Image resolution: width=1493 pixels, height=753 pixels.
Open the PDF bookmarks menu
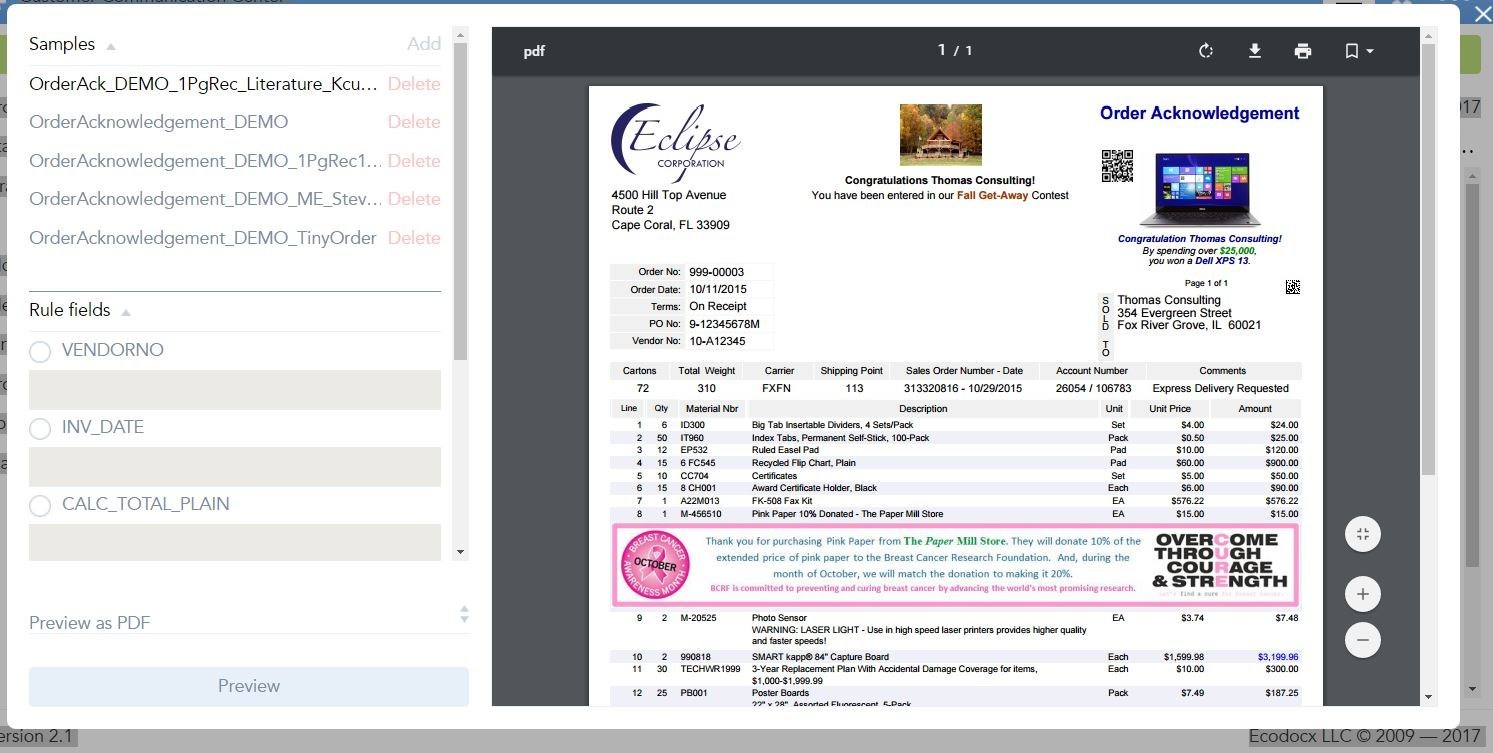[x=1358, y=51]
